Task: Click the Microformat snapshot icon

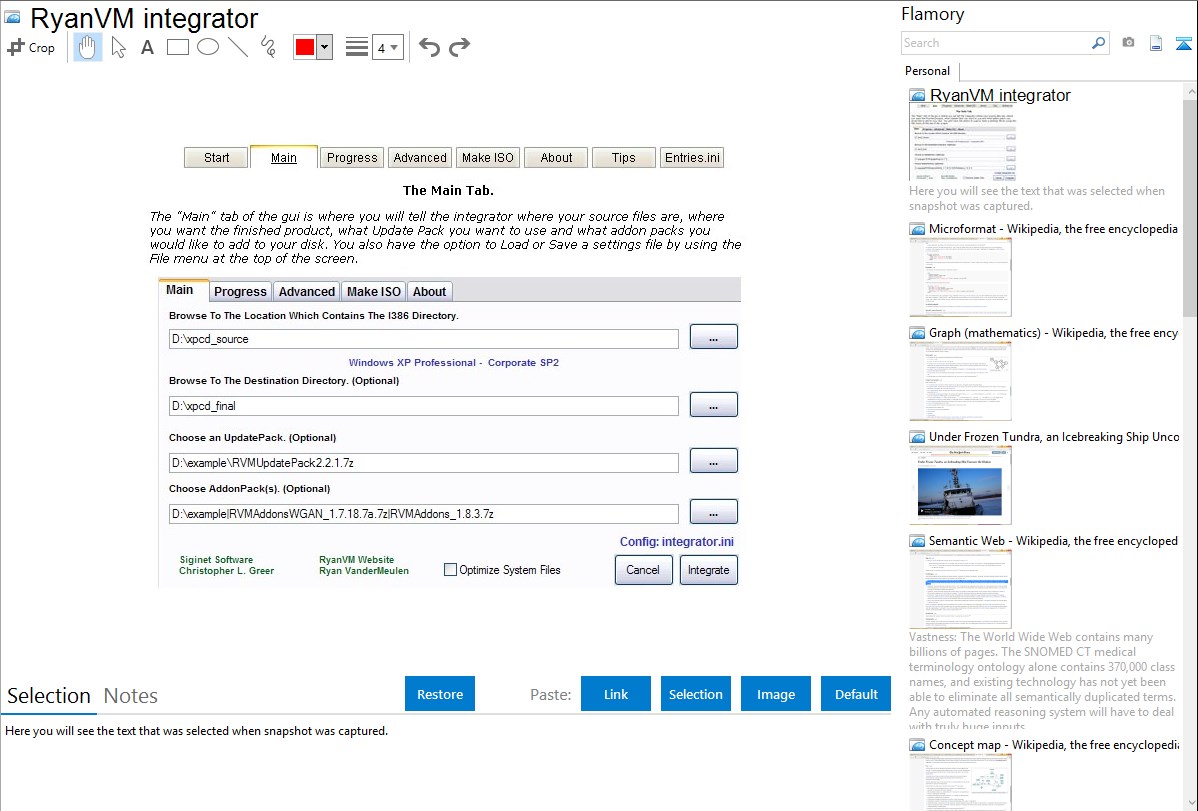Action: (917, 229)
